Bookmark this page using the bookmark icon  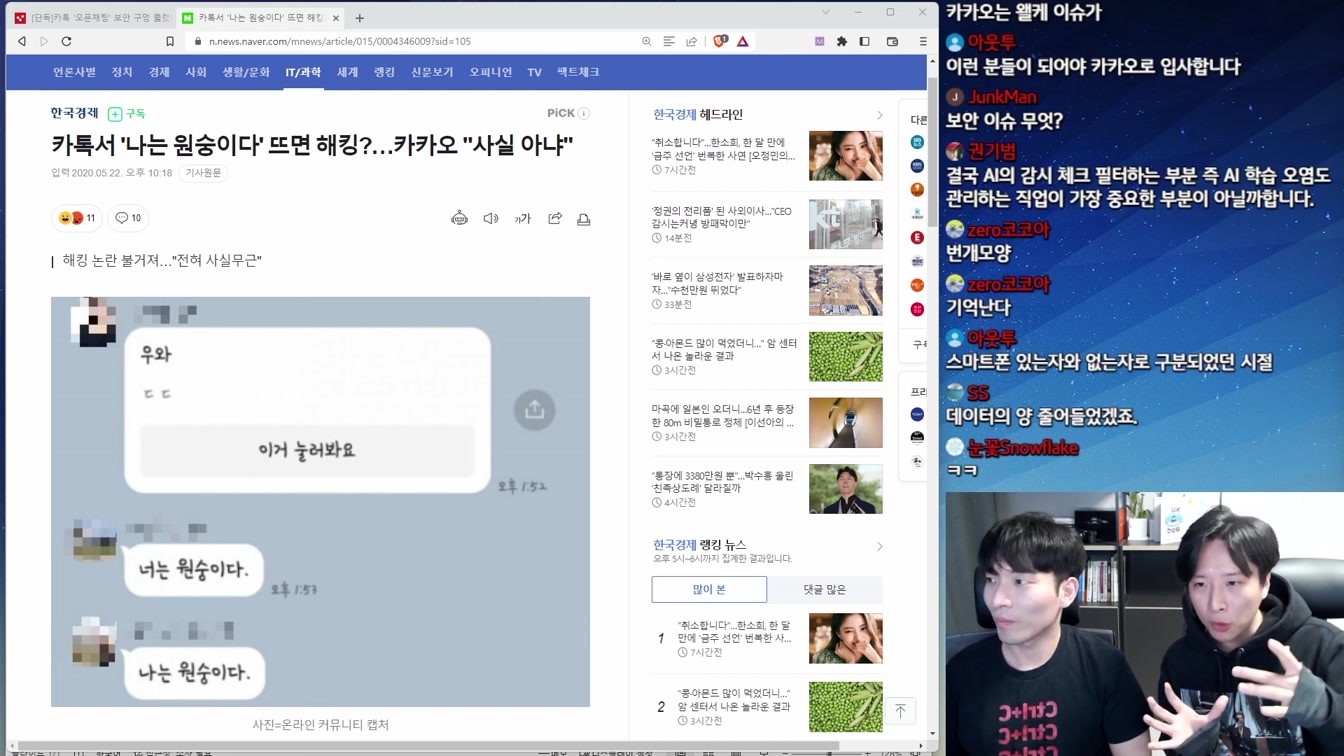(170, 42)
